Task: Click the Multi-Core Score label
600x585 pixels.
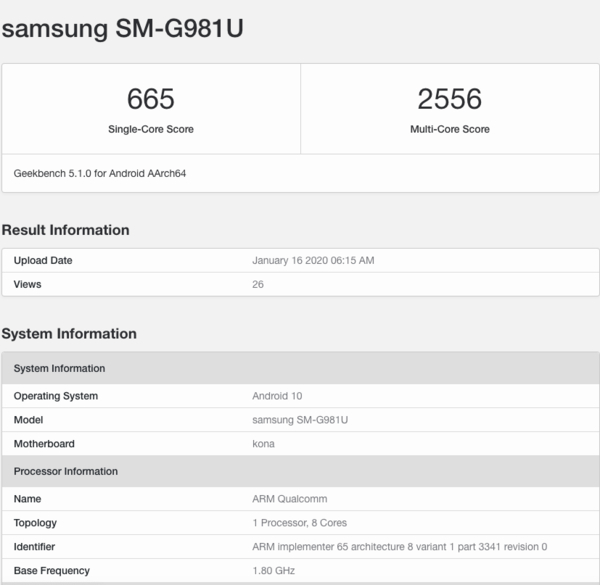Action: coord(450,129)
